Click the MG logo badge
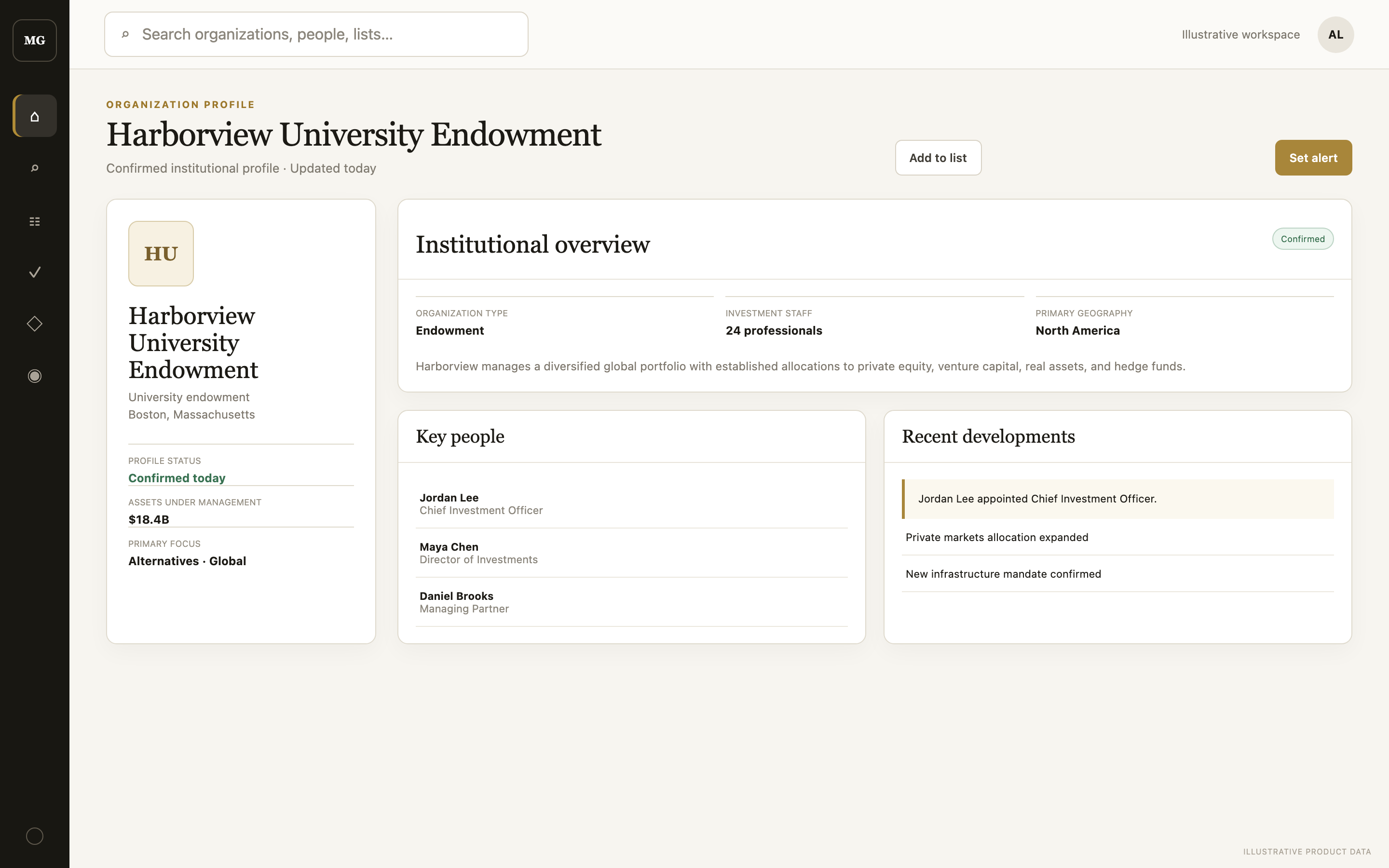 tap(34, 40)
